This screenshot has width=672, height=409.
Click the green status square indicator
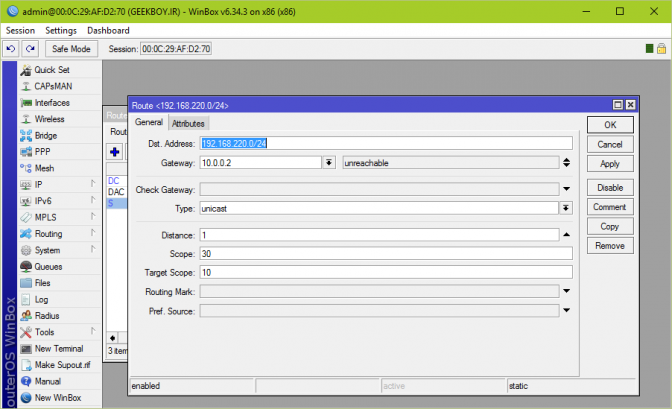click(649, 48)
